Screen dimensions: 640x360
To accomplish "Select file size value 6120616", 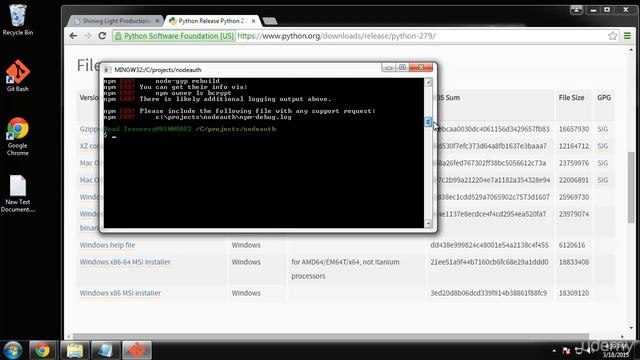I will click(x=572, y=245).
